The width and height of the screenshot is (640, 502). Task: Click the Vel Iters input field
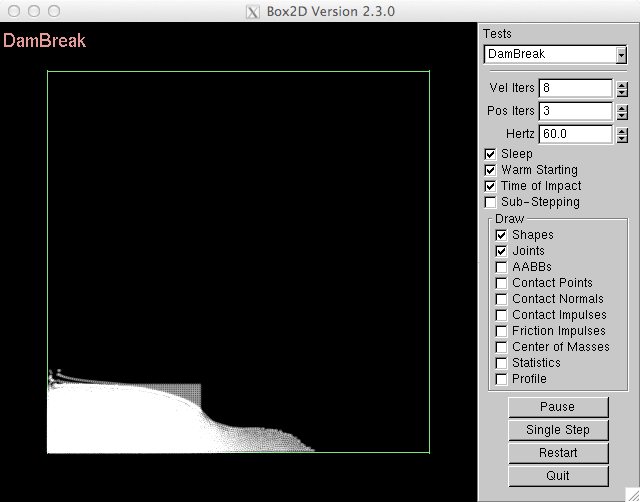[x=575, y=89]
